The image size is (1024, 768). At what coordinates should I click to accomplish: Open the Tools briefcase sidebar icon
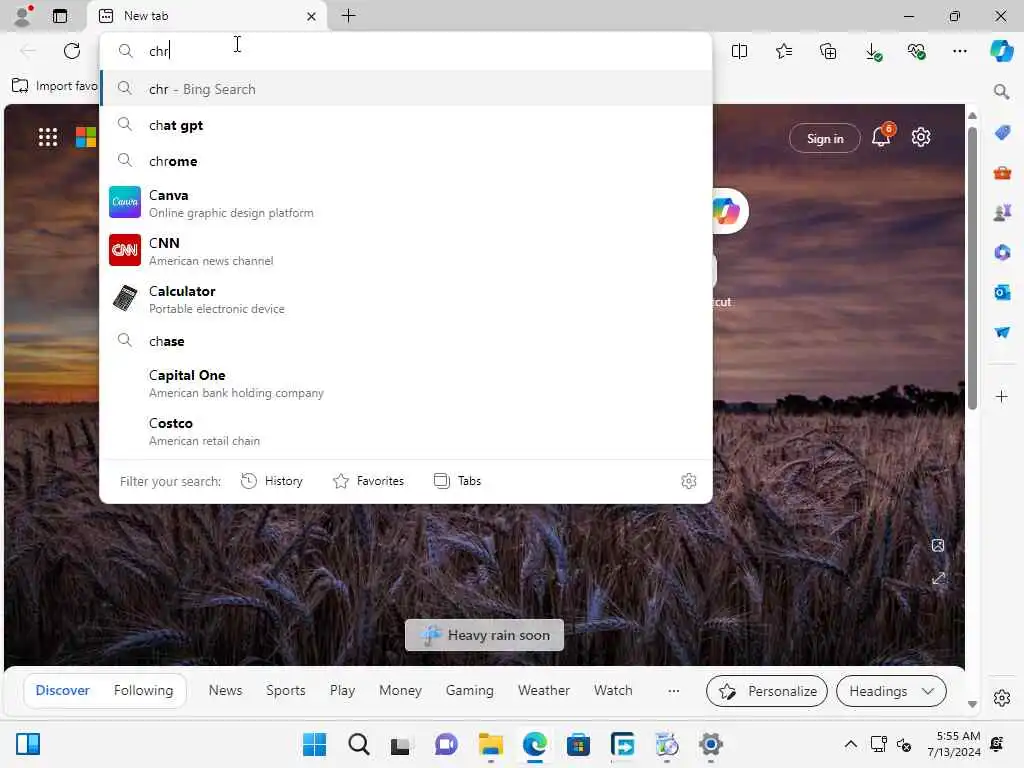tap(1002, 172)
